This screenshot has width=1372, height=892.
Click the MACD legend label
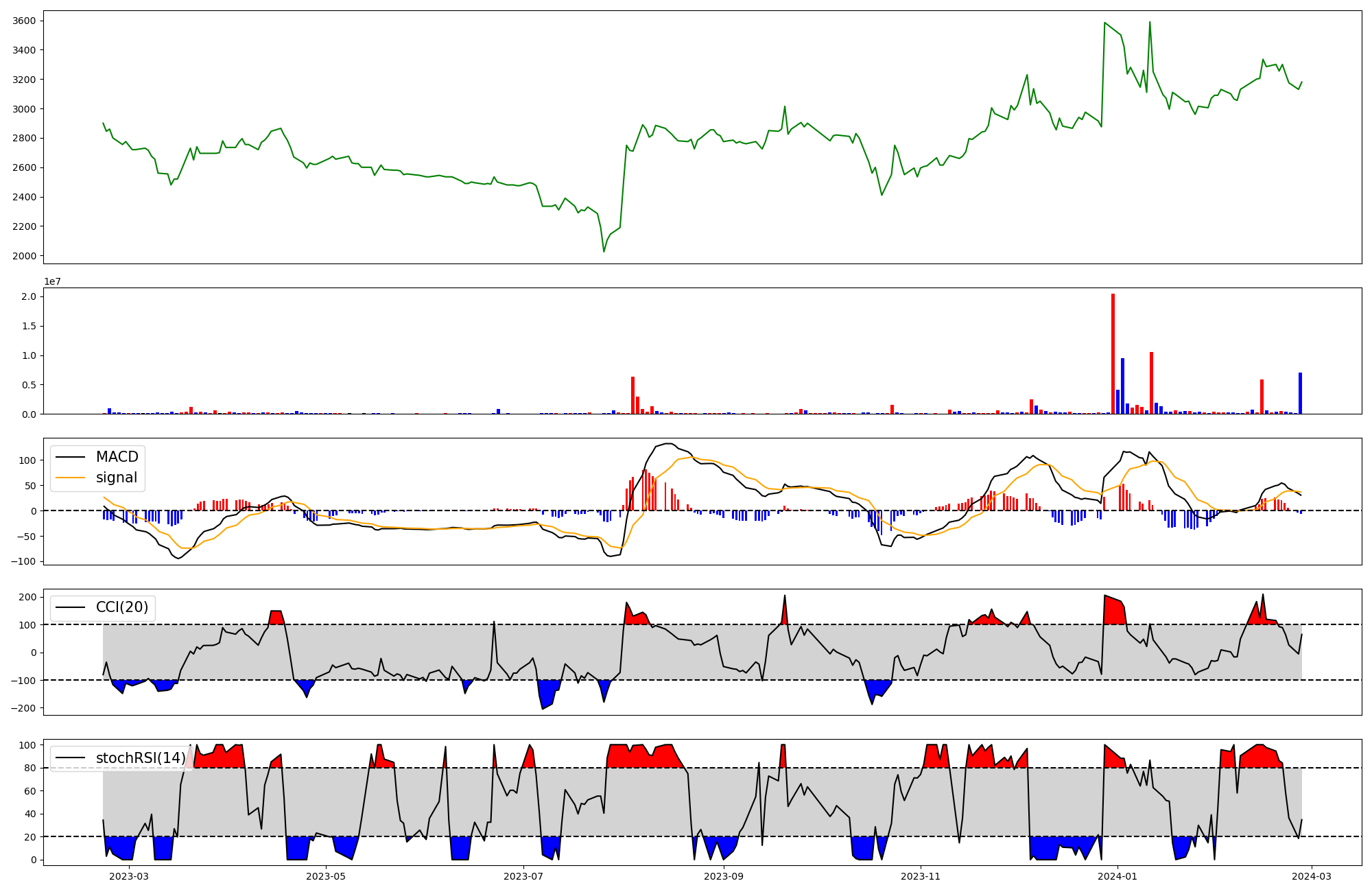point(117,457)
